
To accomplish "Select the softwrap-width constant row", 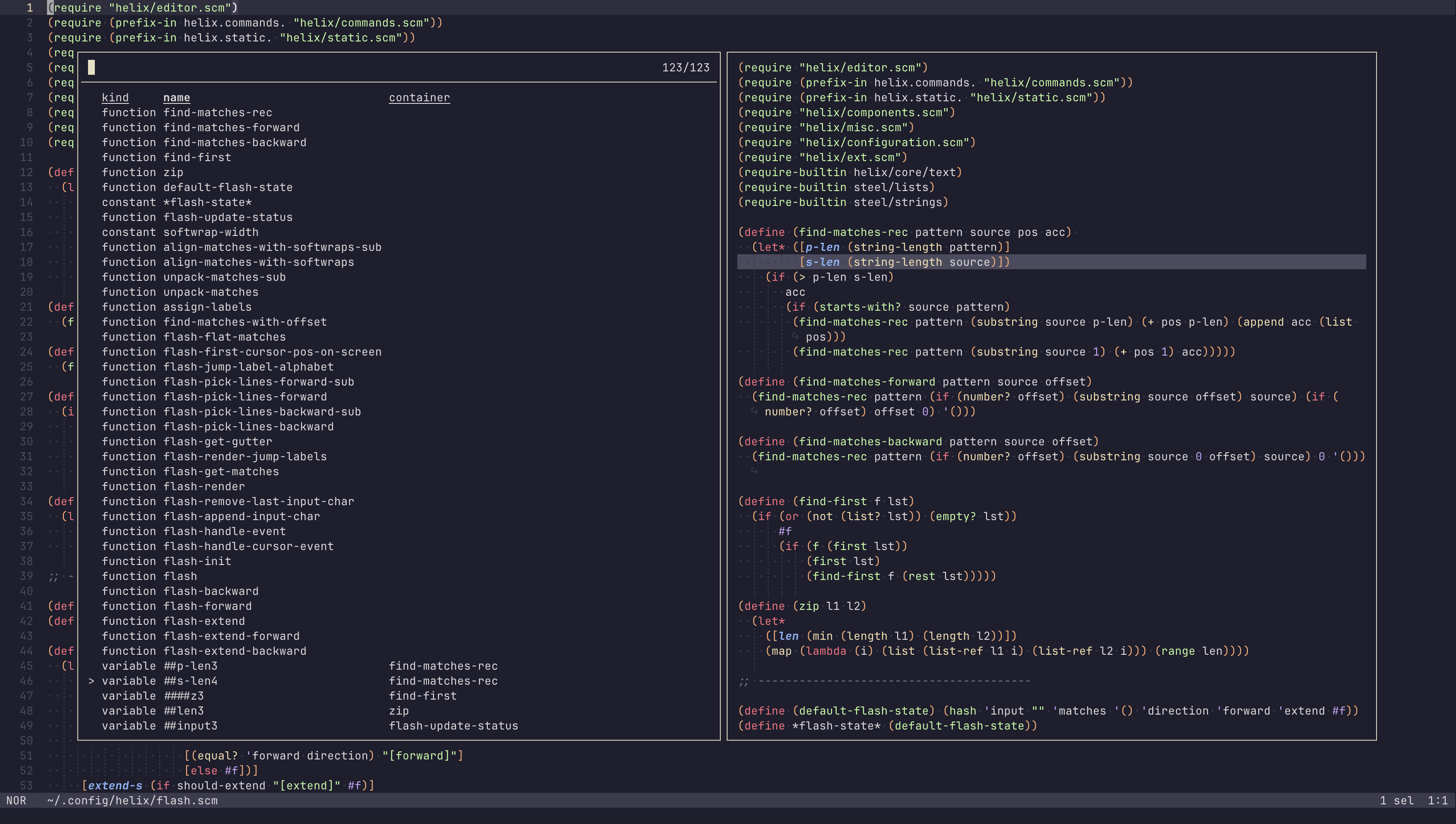I will point(211,232).
